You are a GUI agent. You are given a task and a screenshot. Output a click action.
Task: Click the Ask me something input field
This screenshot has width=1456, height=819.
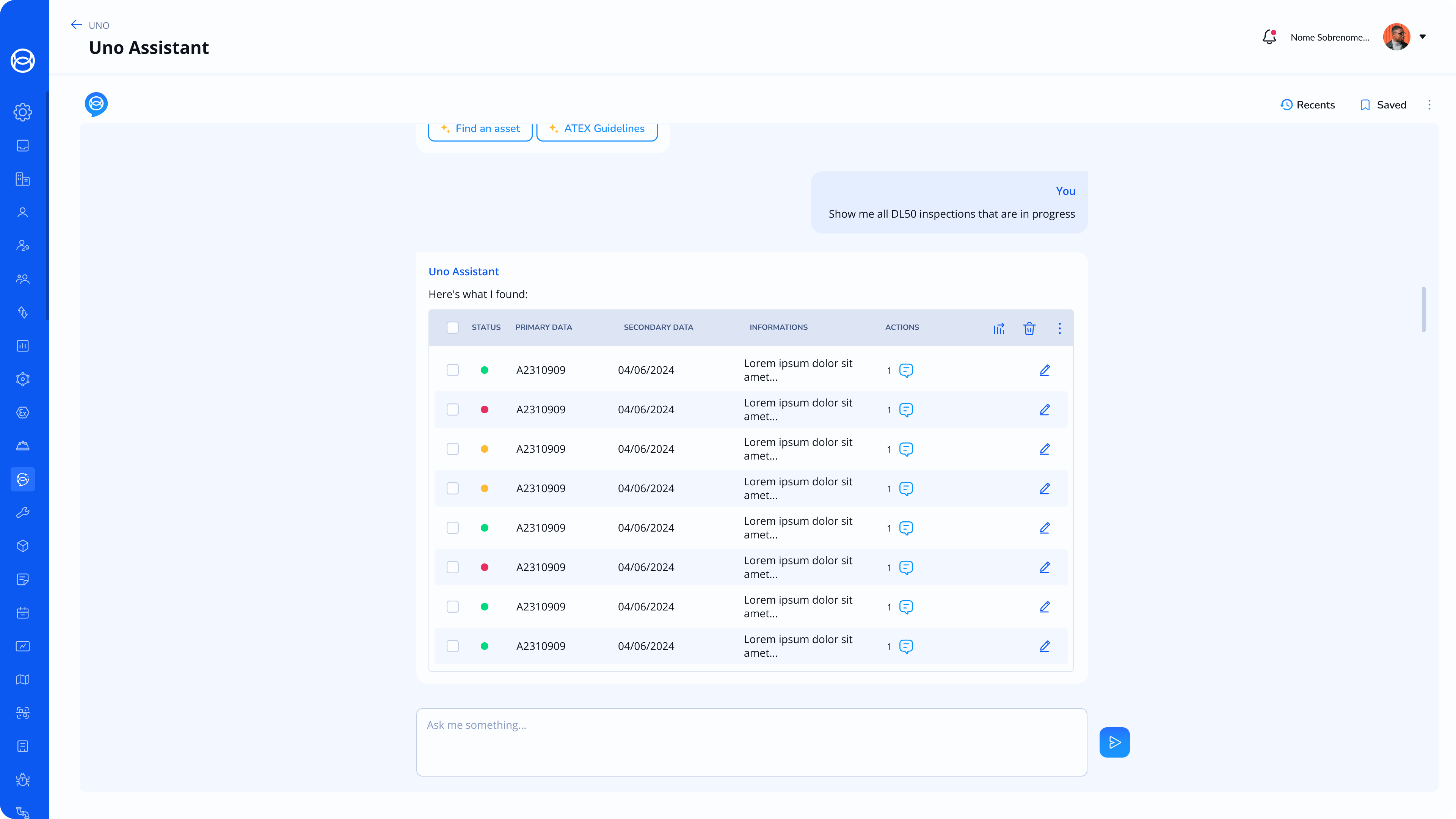coord(751,742)
